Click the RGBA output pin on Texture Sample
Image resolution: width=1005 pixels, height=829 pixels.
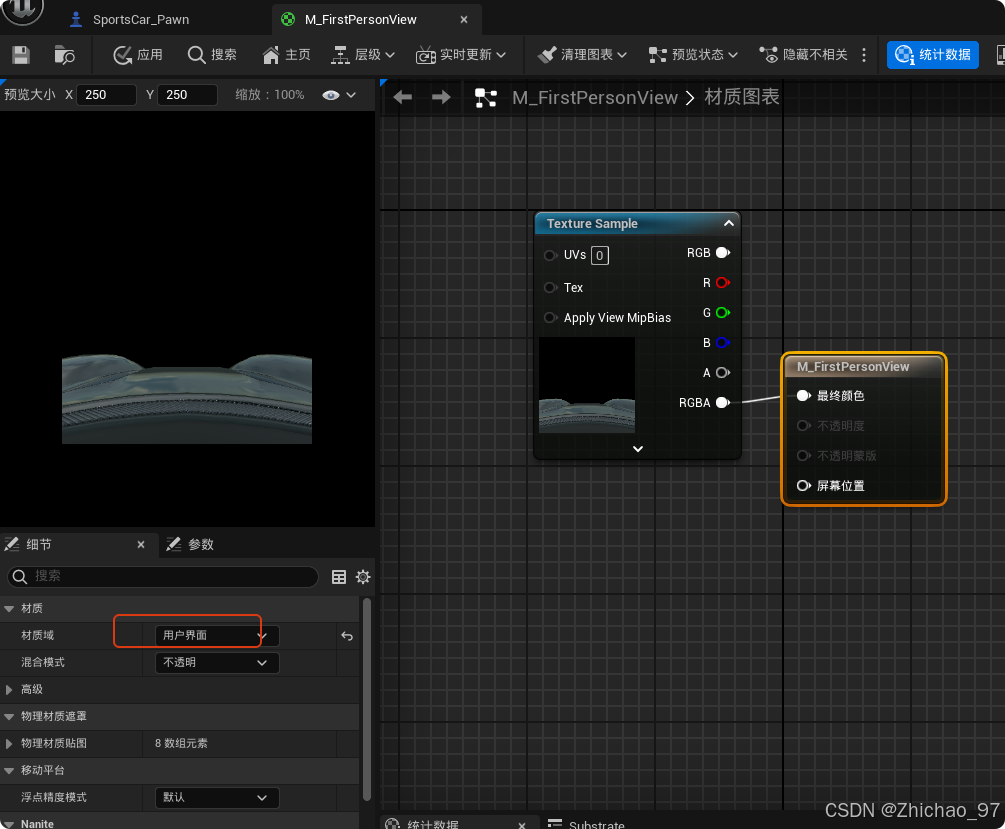coord(722,403)
